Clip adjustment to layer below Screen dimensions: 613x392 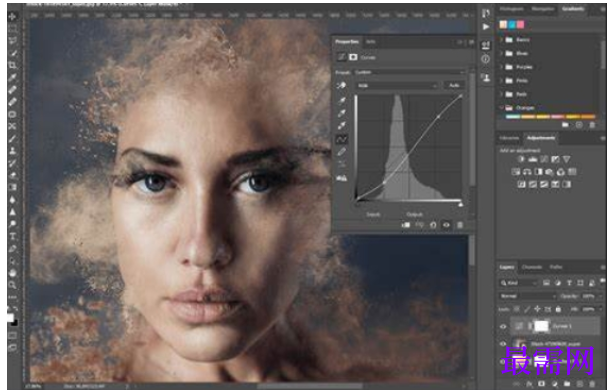tap(406, 225)
